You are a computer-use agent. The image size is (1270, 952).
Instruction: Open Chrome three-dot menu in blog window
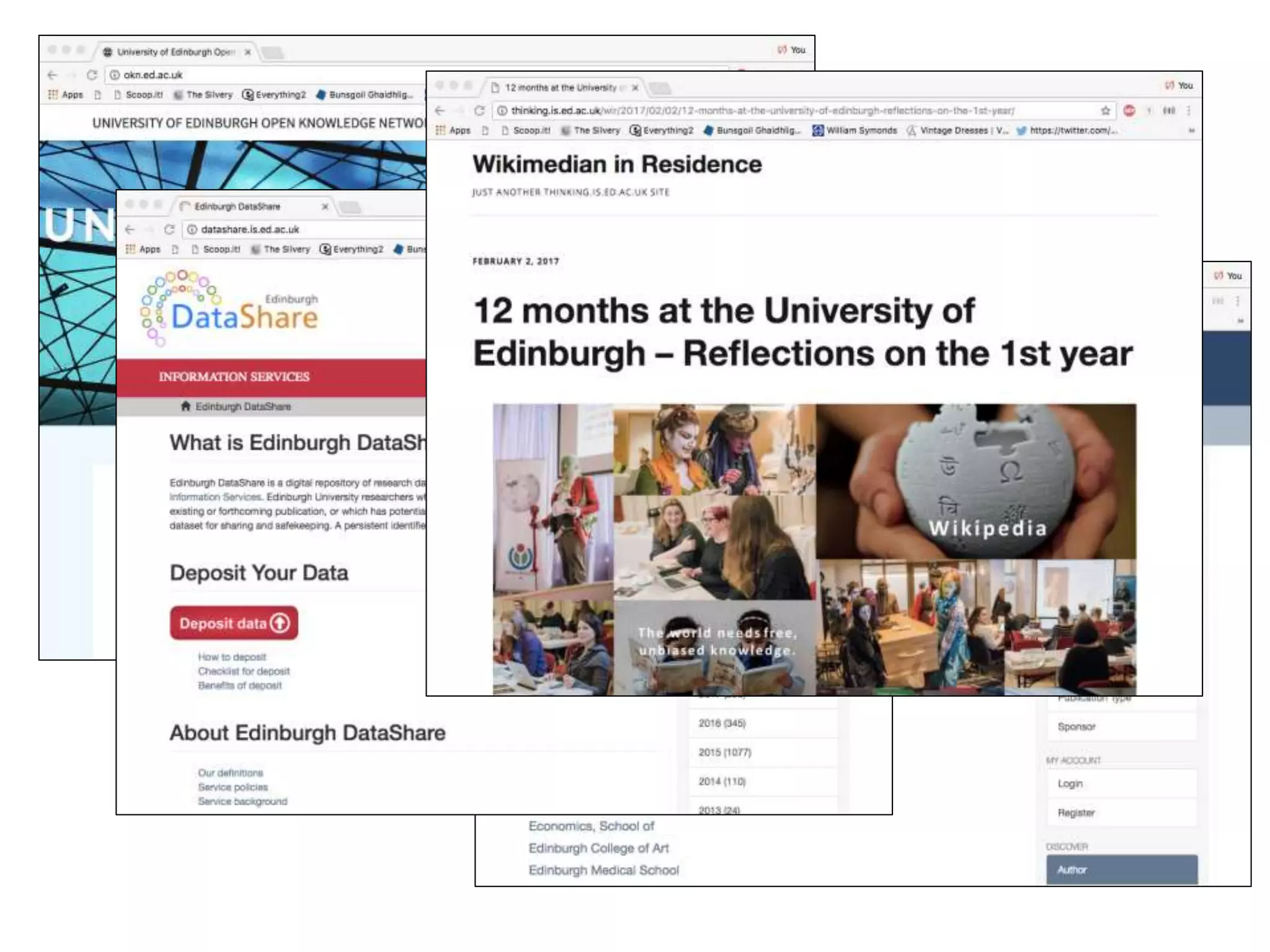[1188, 110]
